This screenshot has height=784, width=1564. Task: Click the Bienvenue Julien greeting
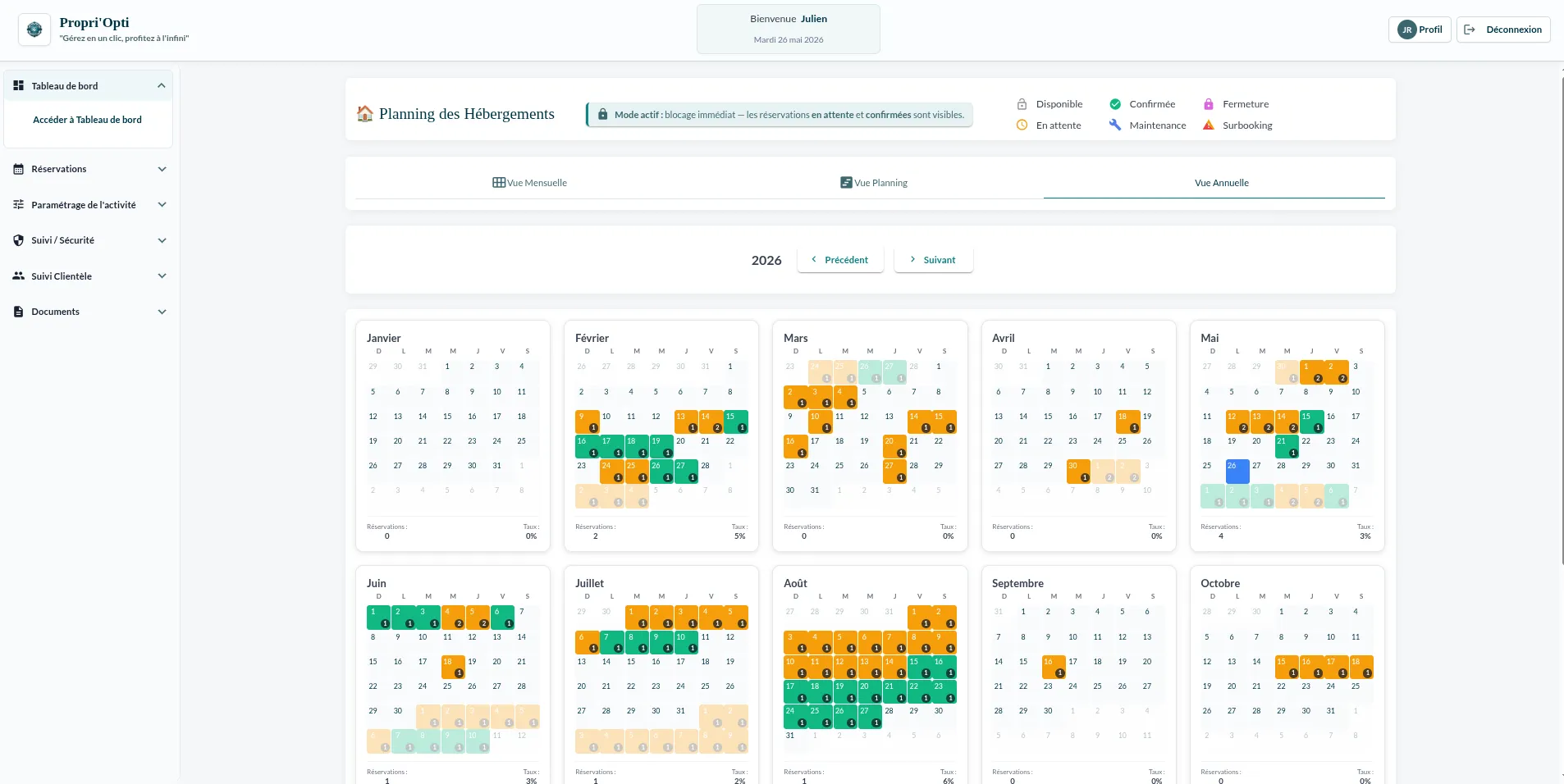(x=789, y=19)
